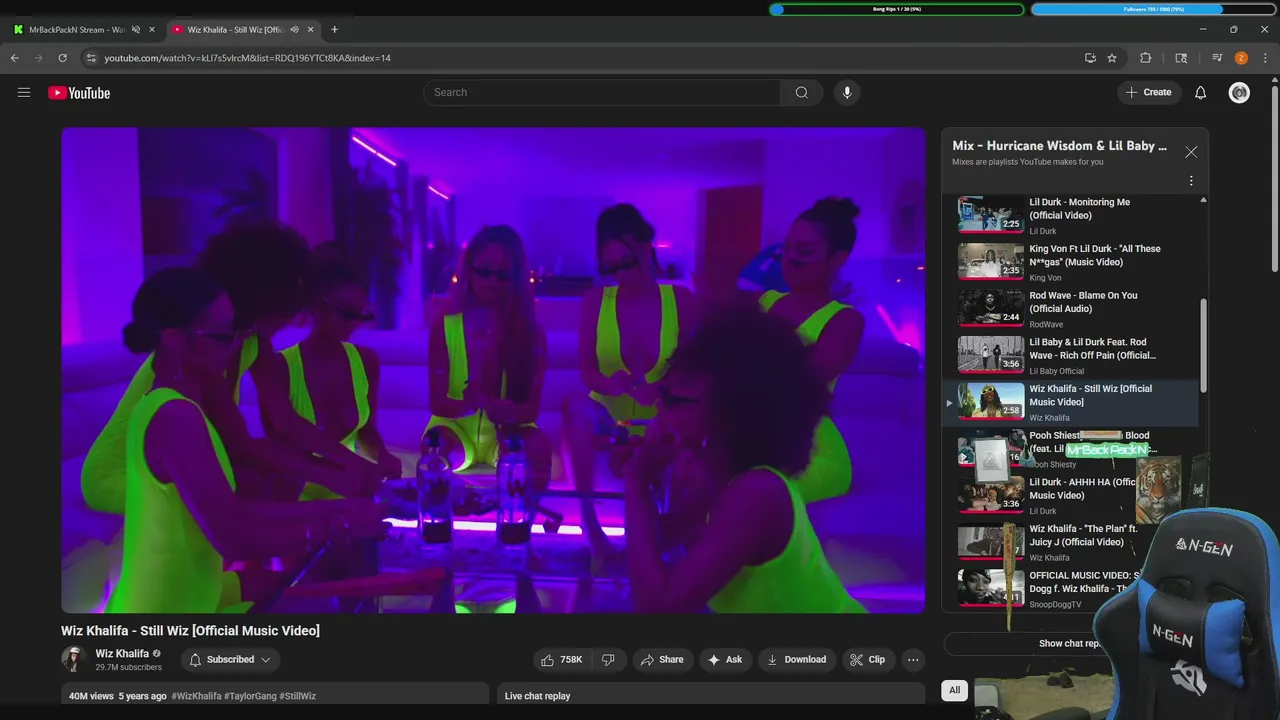The image size is (1280, 720).
Task: Close the Mix playlist panel
Action: pyautogui.click(x=1191, y=152)
